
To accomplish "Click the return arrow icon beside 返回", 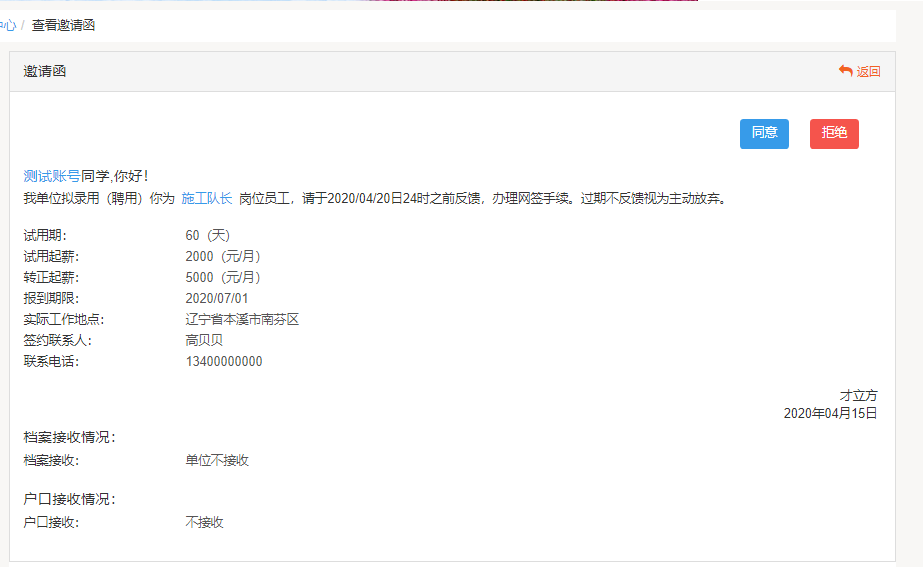I will coord(845,71).
